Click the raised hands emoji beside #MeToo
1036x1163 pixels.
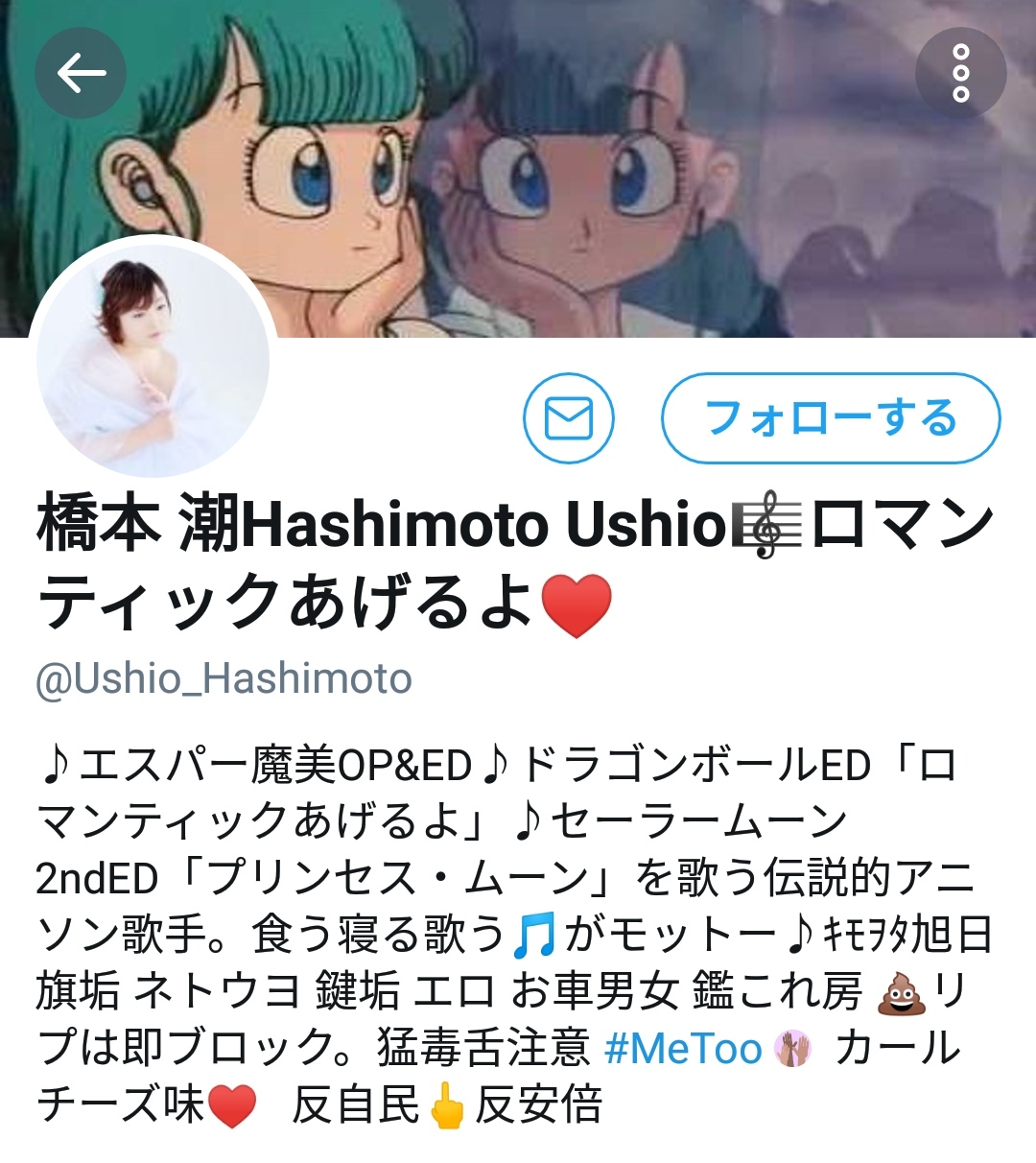pyautogui.click(x=792, y=1050)
